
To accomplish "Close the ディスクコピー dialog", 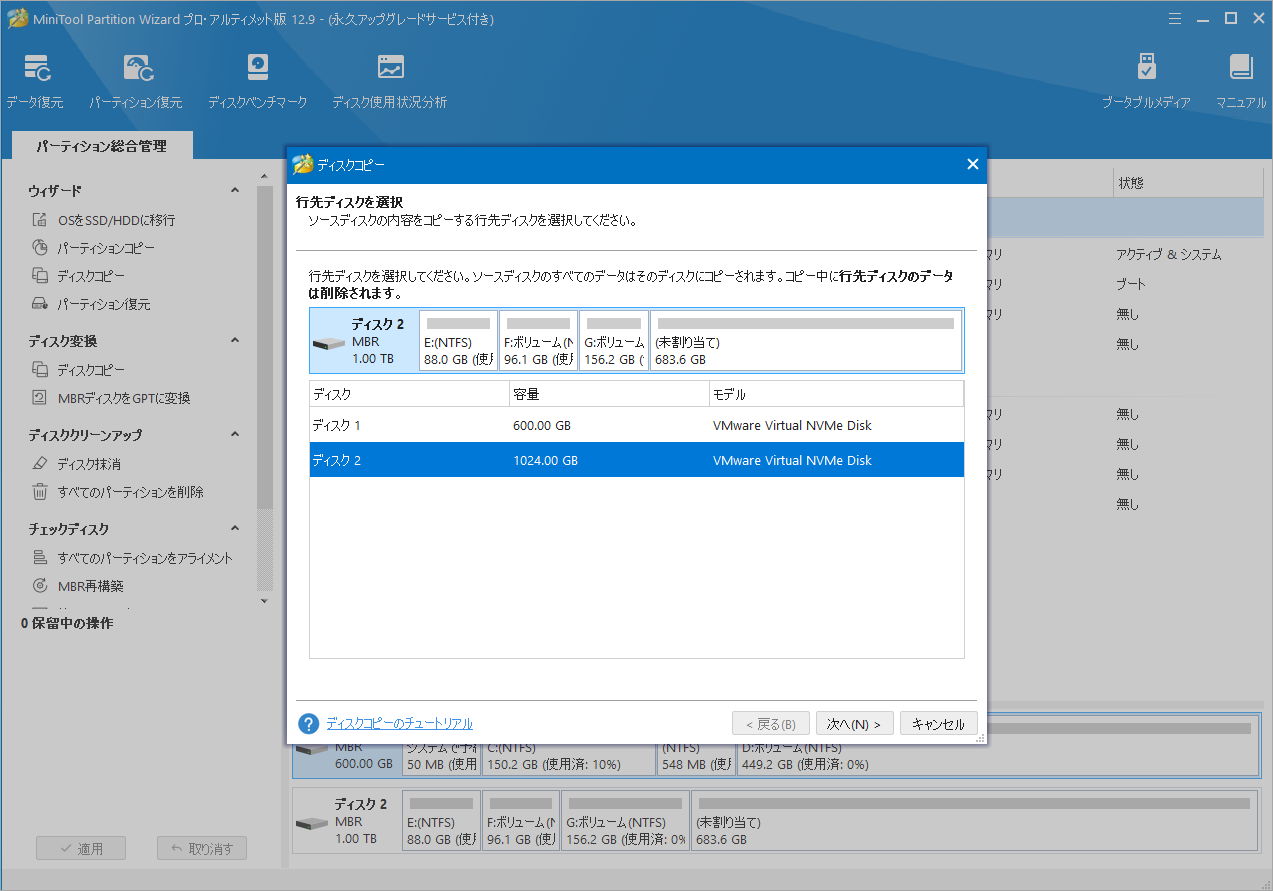I will 972,165.
